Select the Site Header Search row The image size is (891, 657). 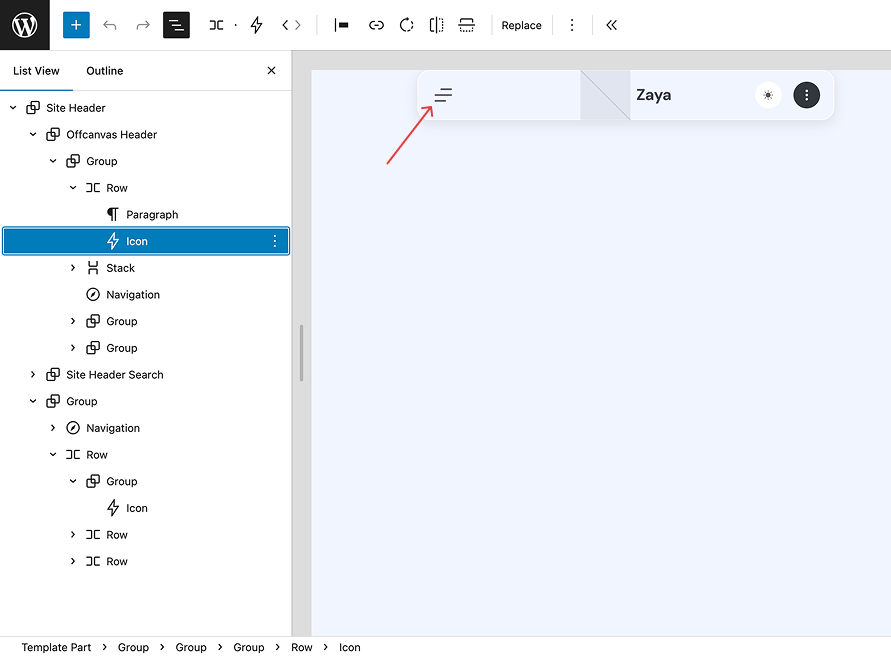pos(146,375)
